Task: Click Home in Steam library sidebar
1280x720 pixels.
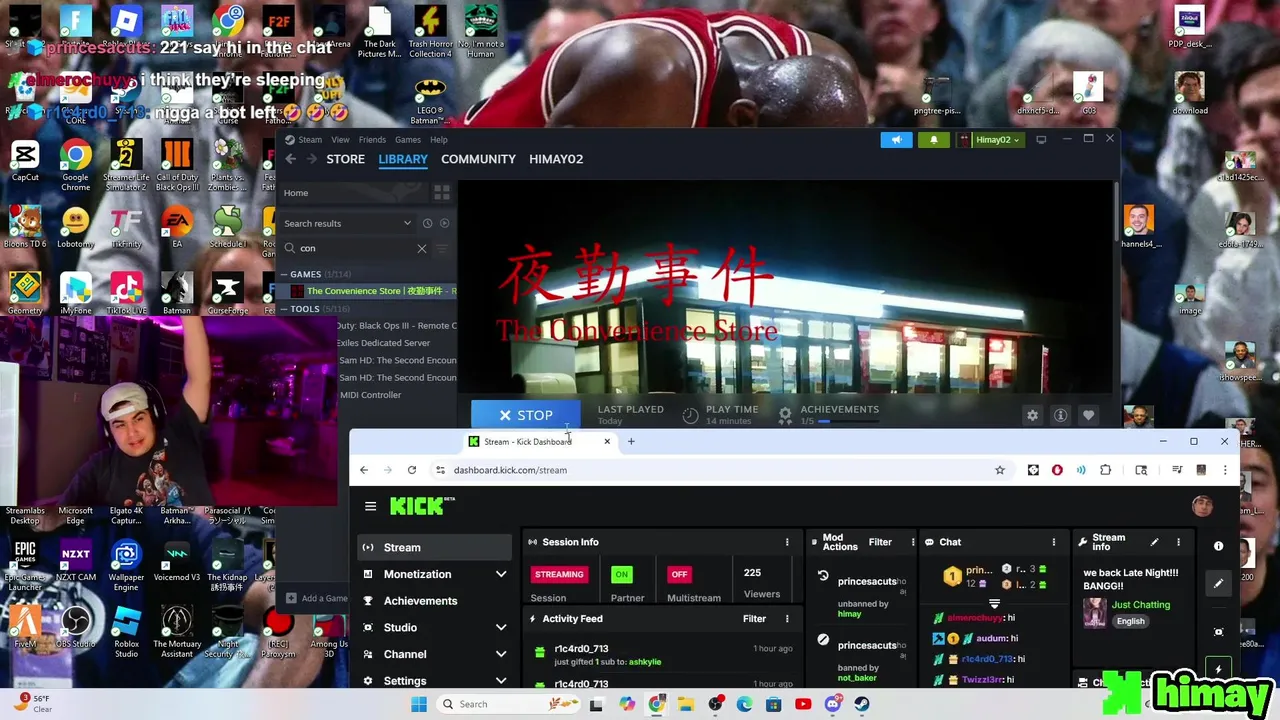Action: coord(296,193)
